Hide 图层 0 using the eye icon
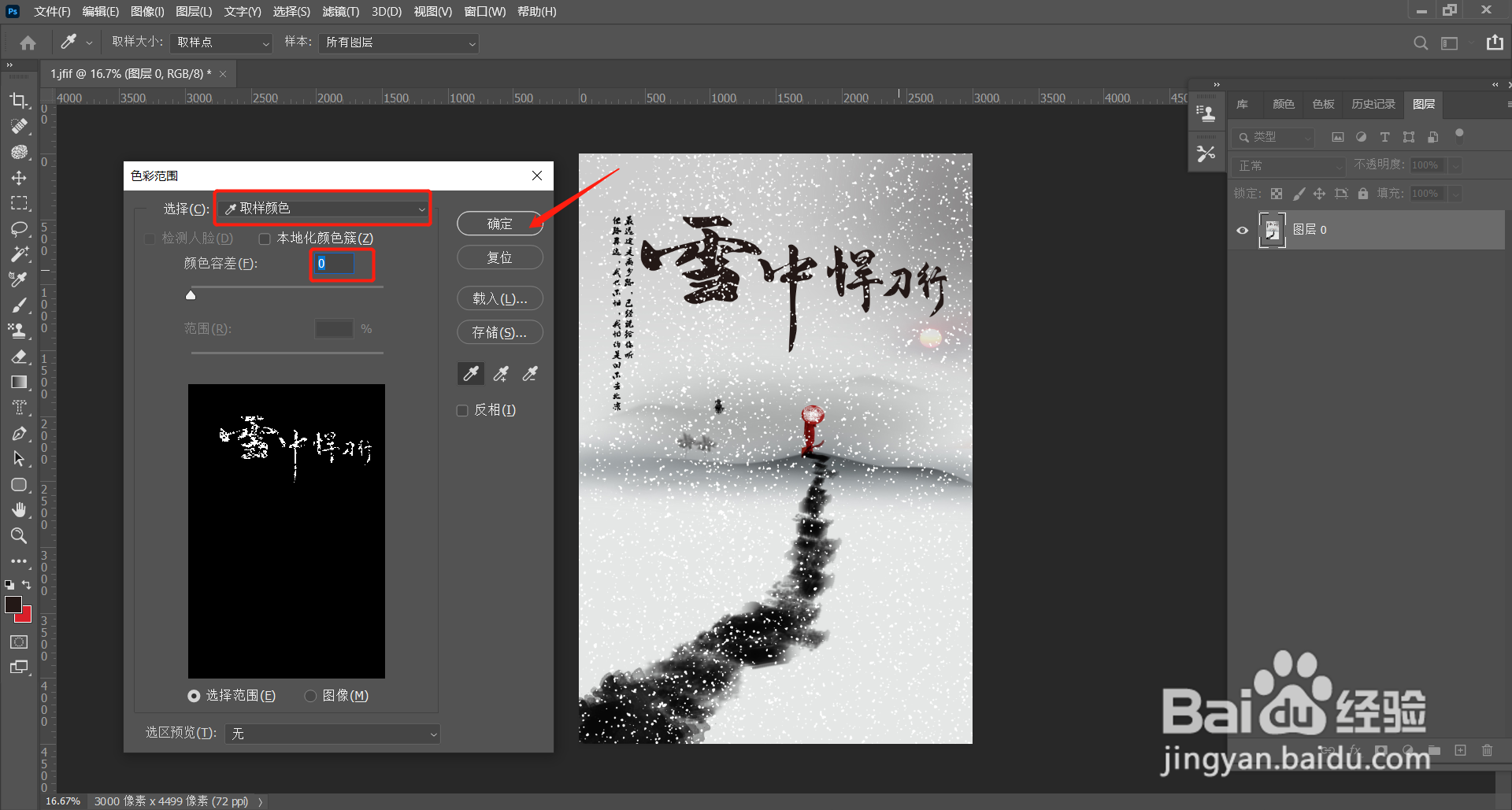This screenshot has height=810, width=1512. coord(1243,231)
